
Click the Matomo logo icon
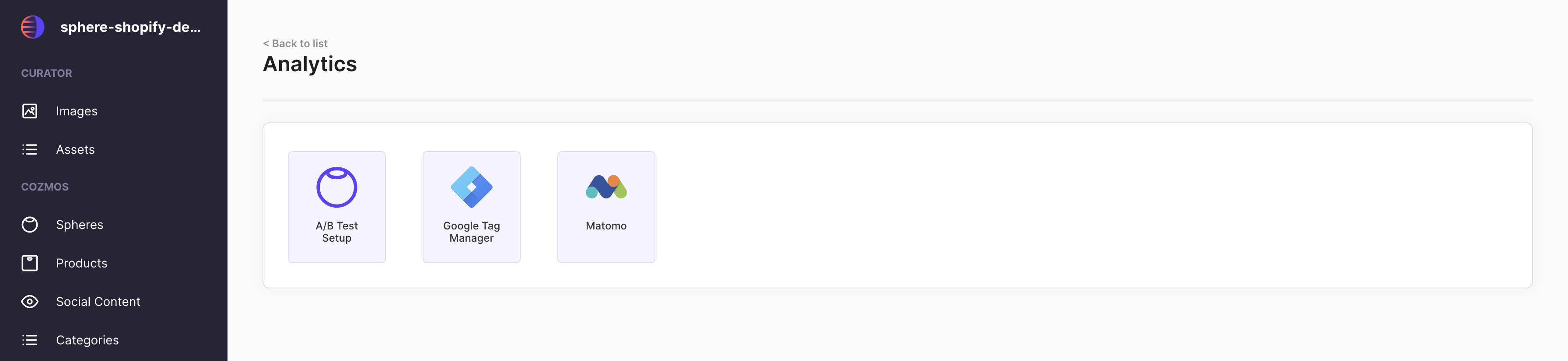(x=605, y=187)
